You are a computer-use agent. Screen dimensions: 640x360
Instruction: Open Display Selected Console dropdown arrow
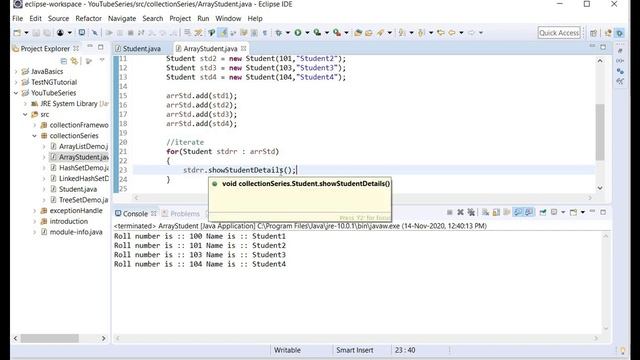(563, 212)
